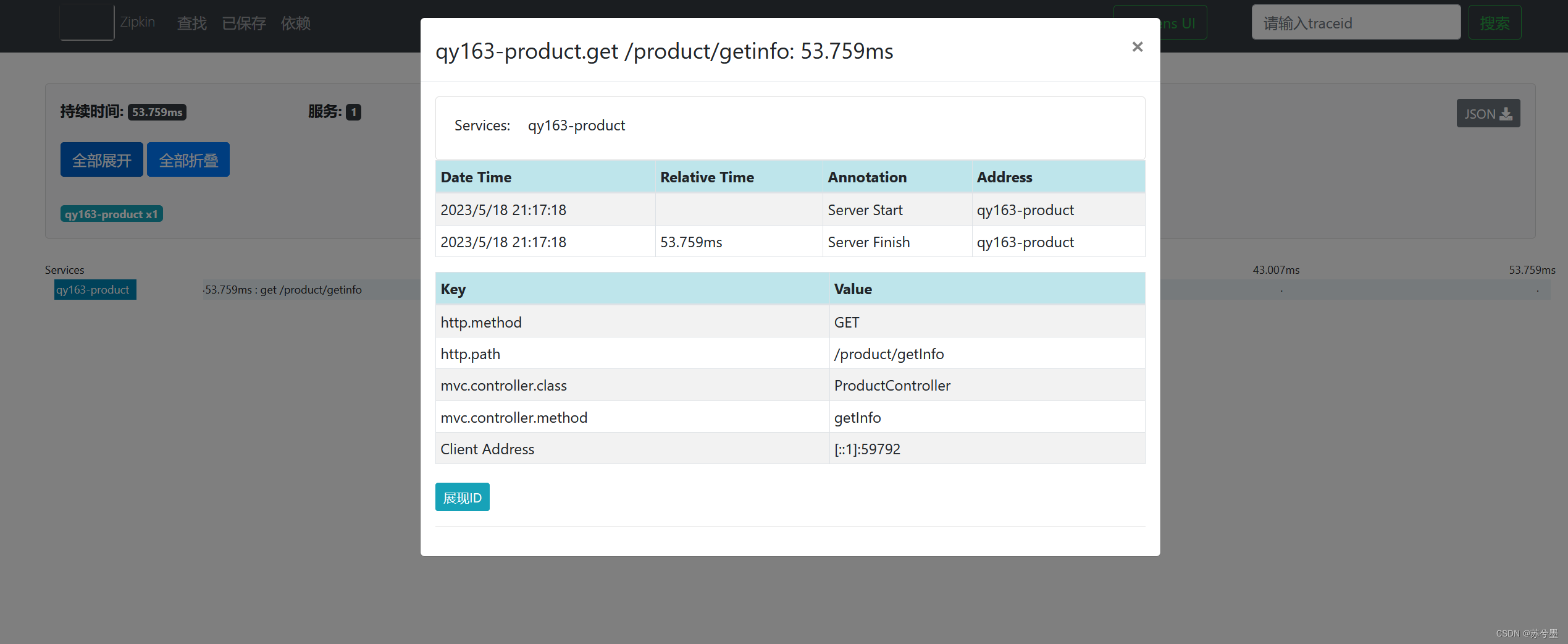Click the Annotation column header
1568x644 pixels.
[x=897, y=177]
